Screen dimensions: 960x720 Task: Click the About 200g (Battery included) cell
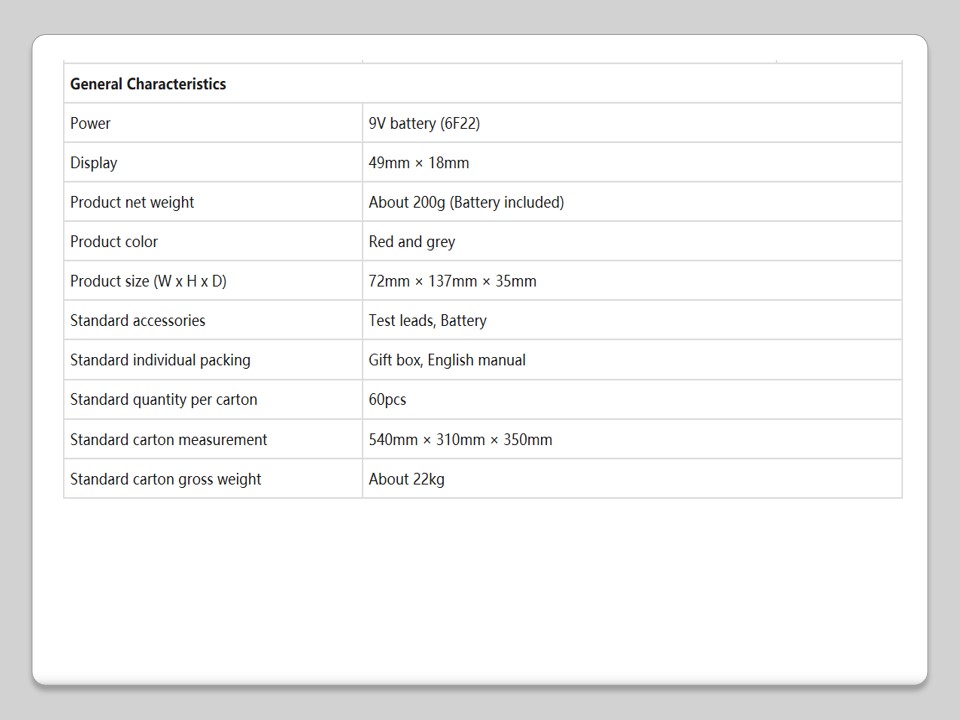[466, 203]
